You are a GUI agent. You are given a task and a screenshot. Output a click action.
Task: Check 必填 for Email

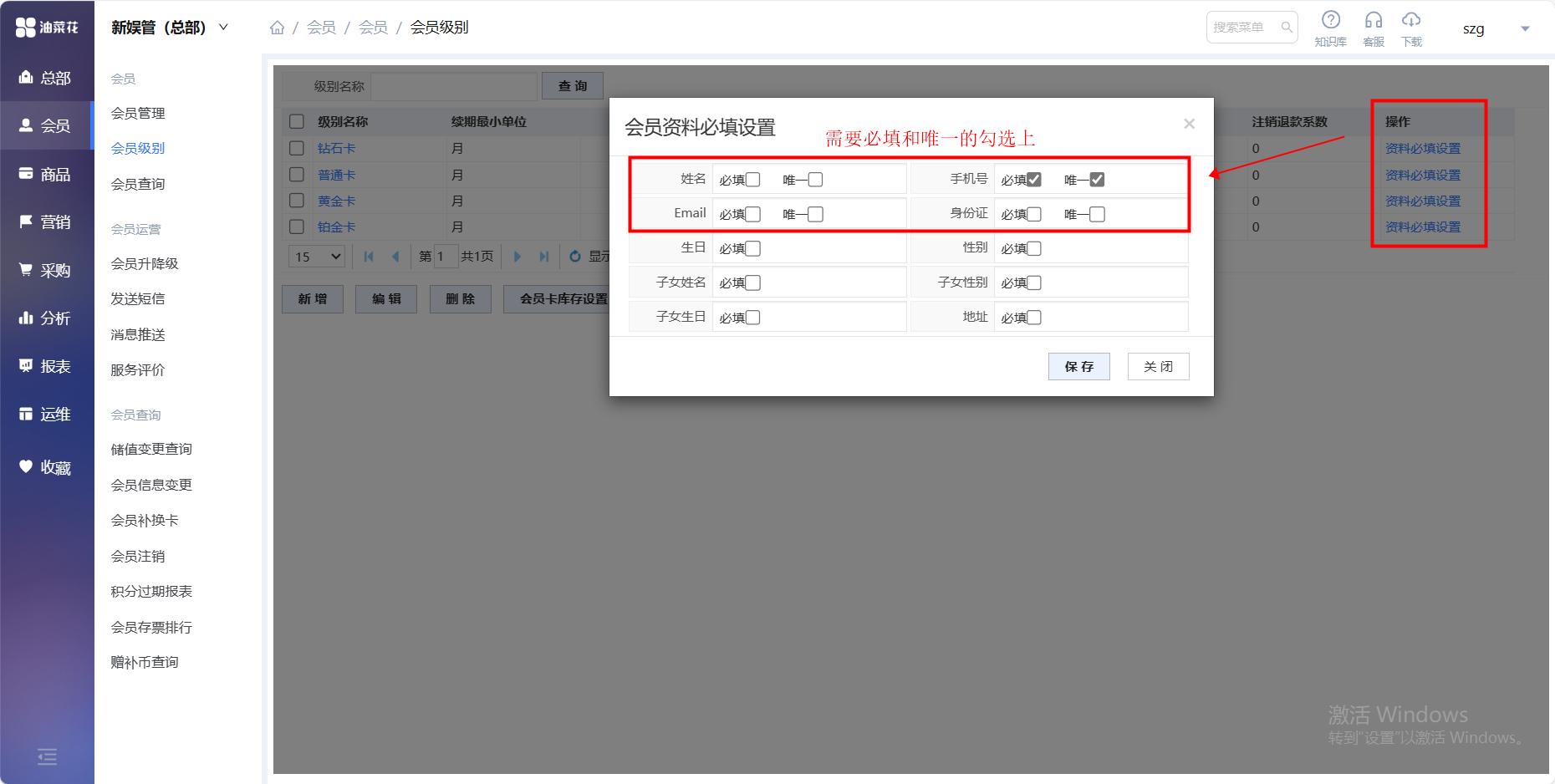pos(752,214)
